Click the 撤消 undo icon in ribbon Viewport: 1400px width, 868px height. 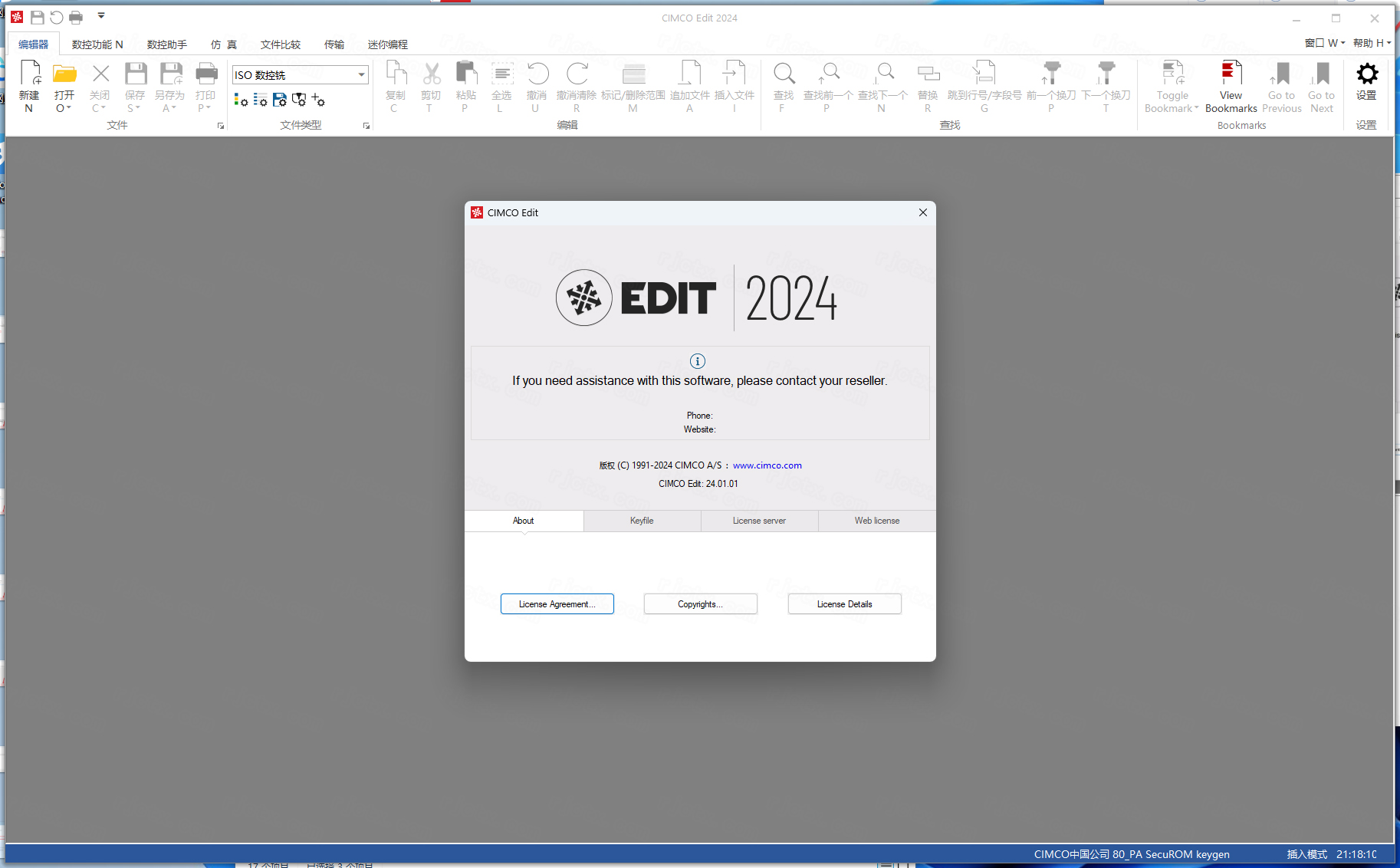click(537, 74)
